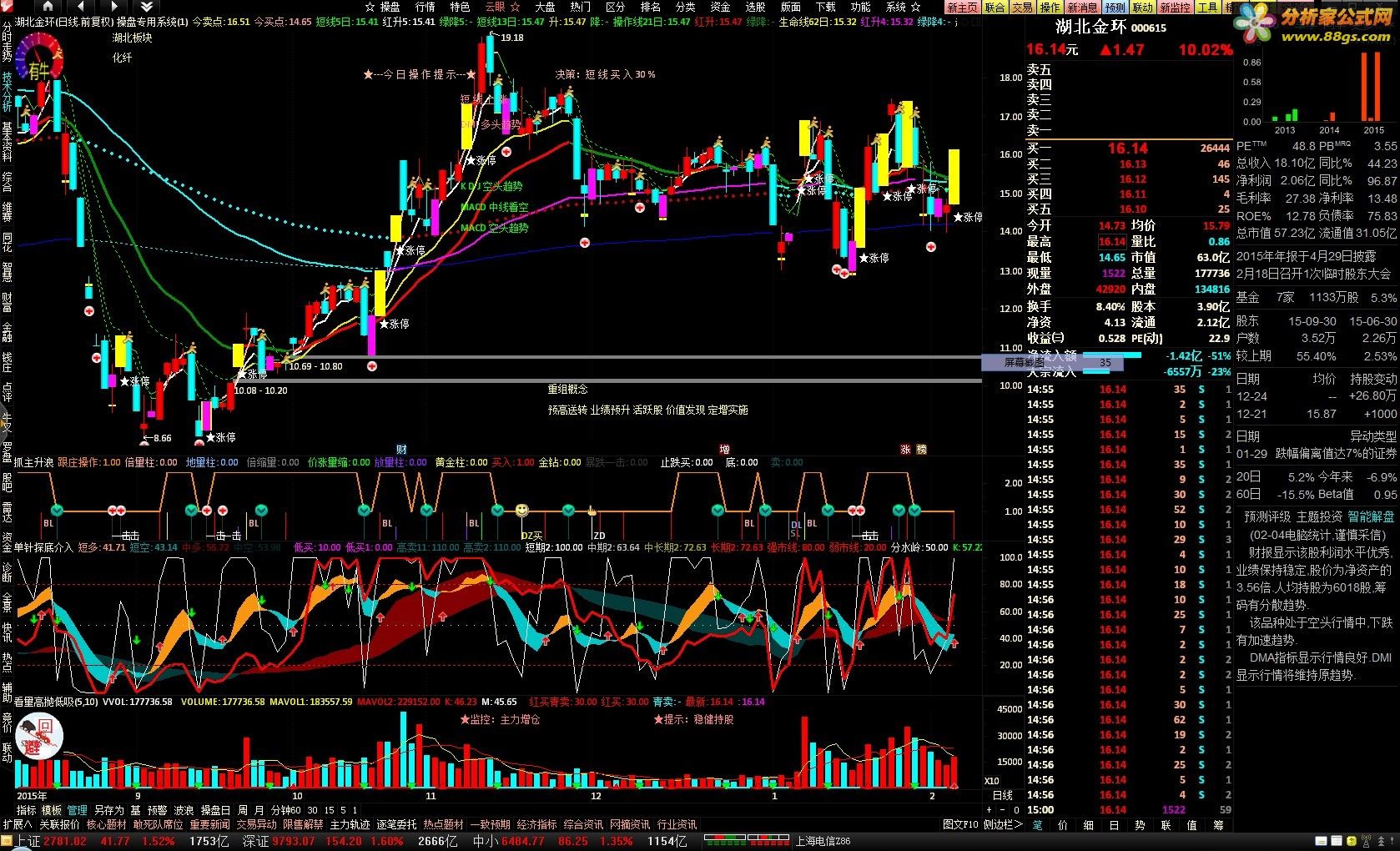Click the smiley face signal icon

[521, 510]
